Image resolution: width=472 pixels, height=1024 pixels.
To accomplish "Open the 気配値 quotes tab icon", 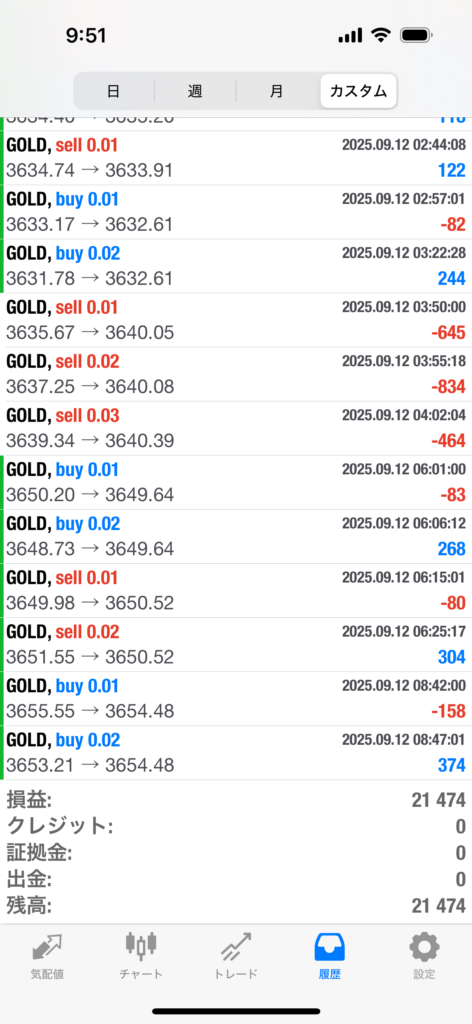I will click(x=46, y=946).
